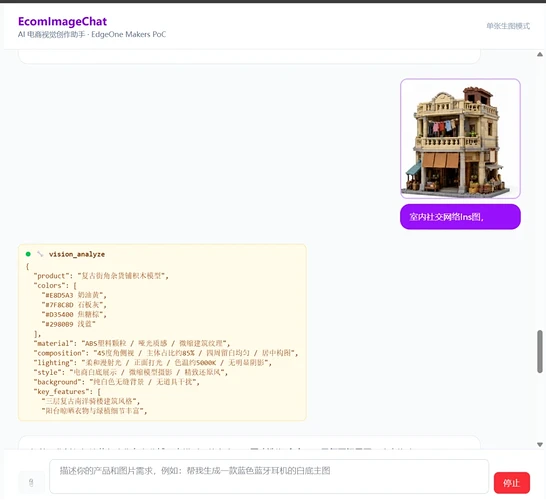The image size is (546, 500).
Task: Click the #E8D5A3 奶油黄 color entry
Action: [x=74, y=295]
